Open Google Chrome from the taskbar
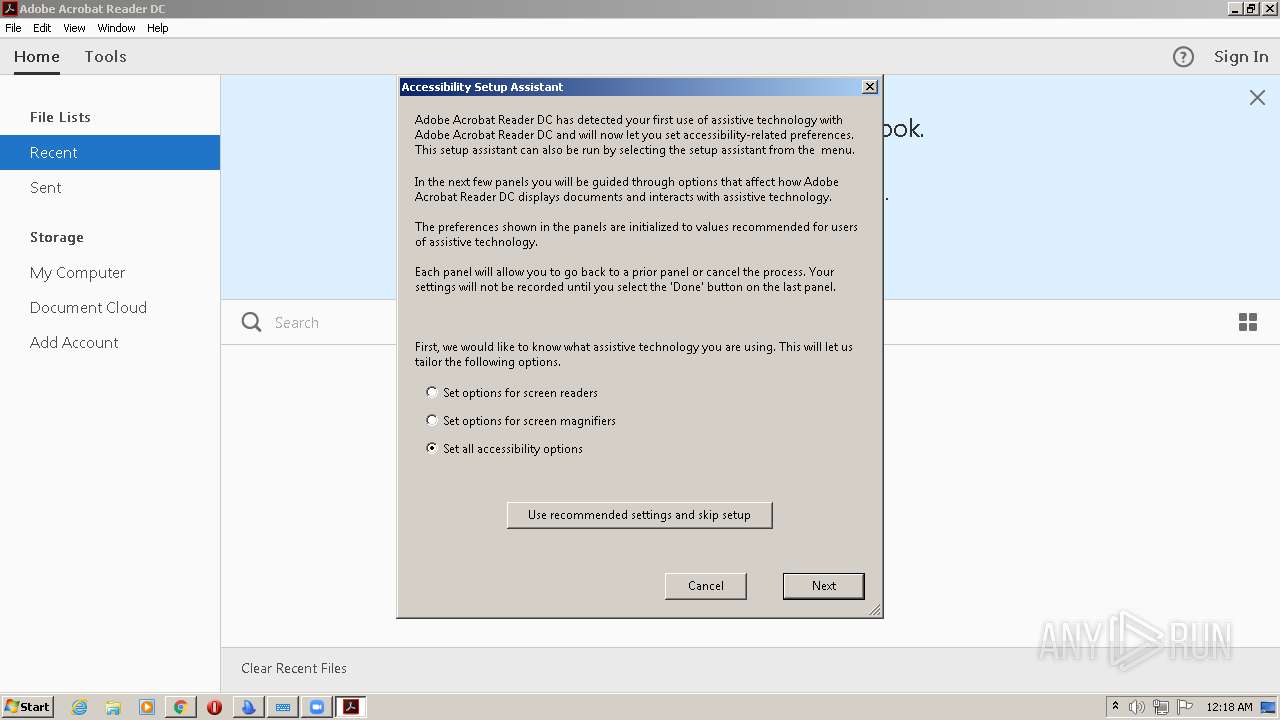The height and width of the screenshot is (720, 1280). [x=180, y=707]
